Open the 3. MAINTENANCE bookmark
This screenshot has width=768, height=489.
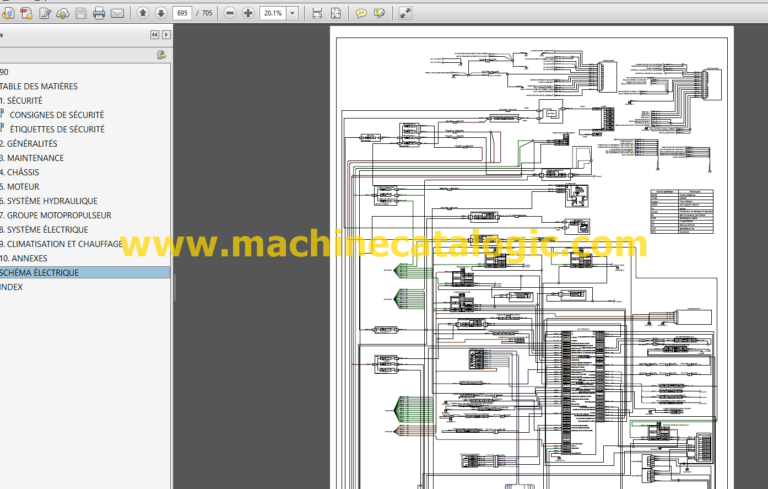(x=32, y=158)
